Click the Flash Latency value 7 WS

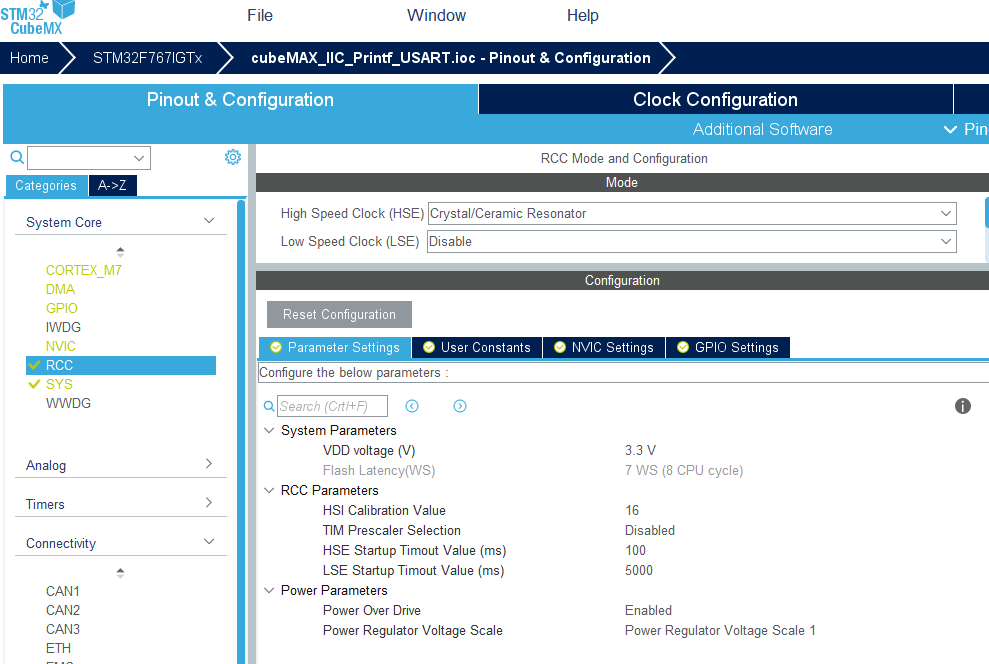[684, 470]
